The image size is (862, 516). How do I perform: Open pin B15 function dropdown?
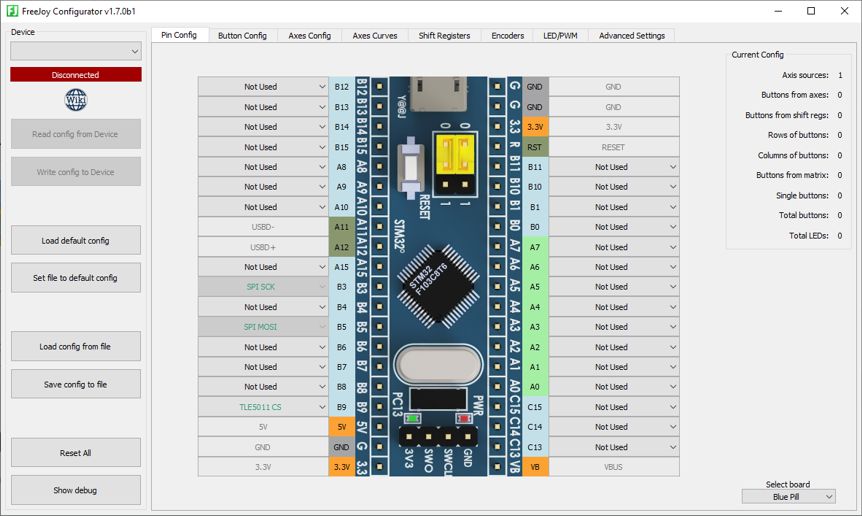point(263,147)
